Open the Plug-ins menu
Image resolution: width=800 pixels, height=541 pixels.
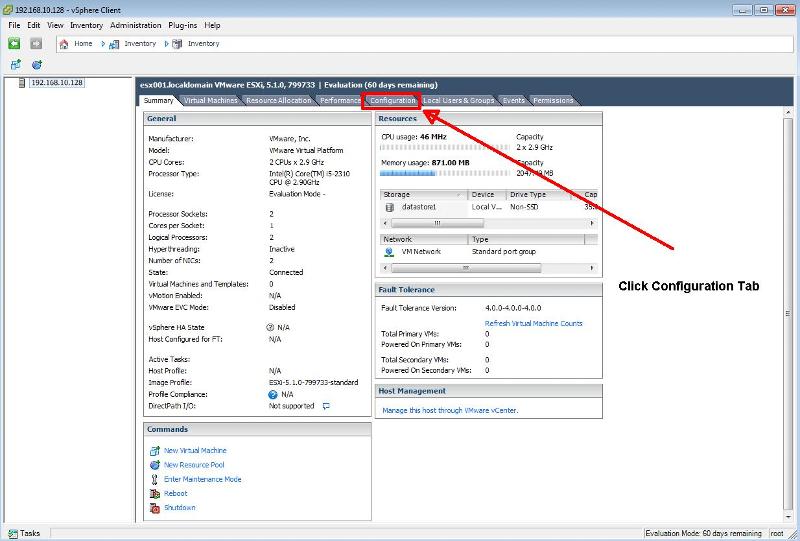click(x=183, y=25)
